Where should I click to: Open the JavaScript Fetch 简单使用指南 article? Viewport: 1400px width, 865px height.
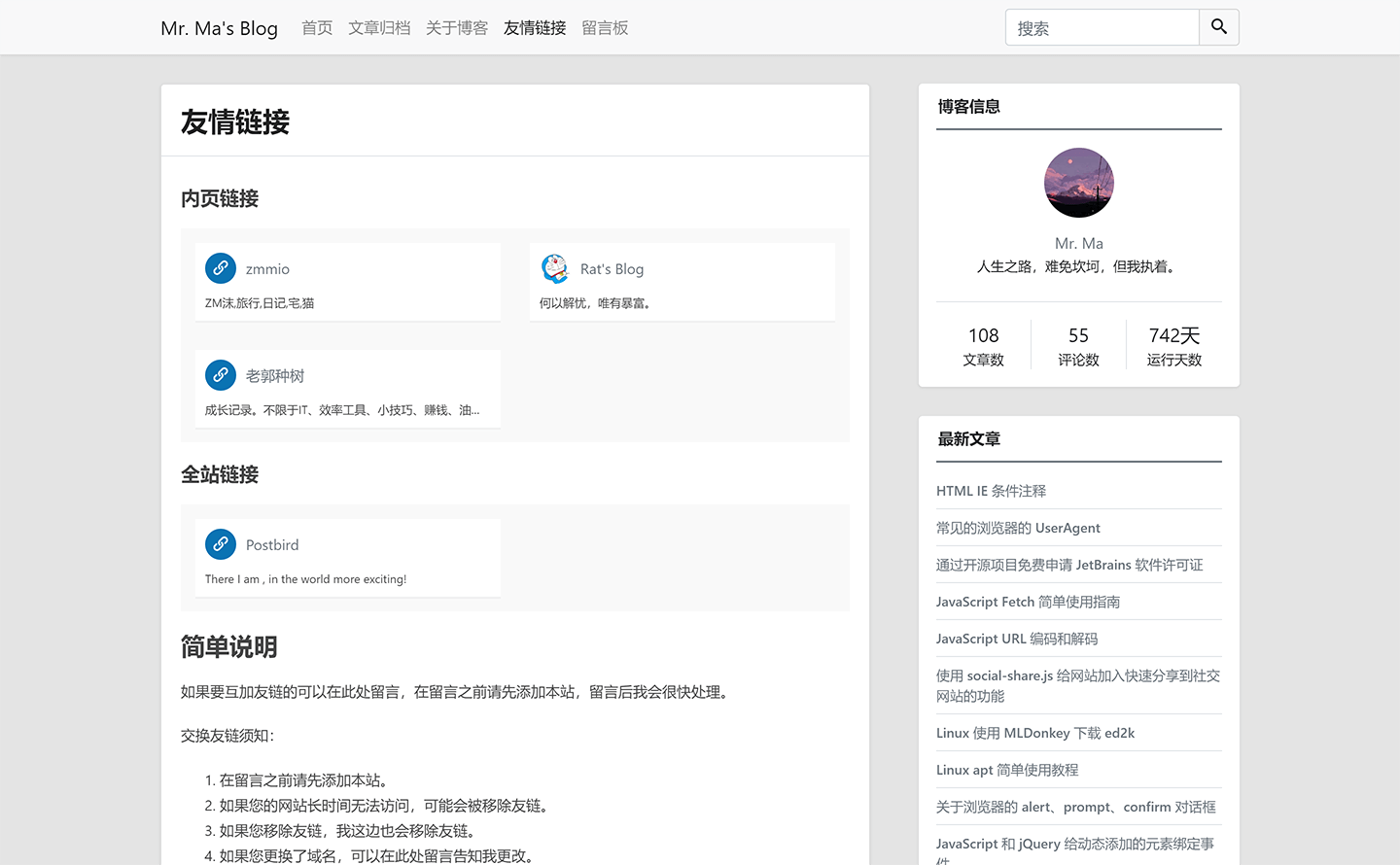[1028, 602]
